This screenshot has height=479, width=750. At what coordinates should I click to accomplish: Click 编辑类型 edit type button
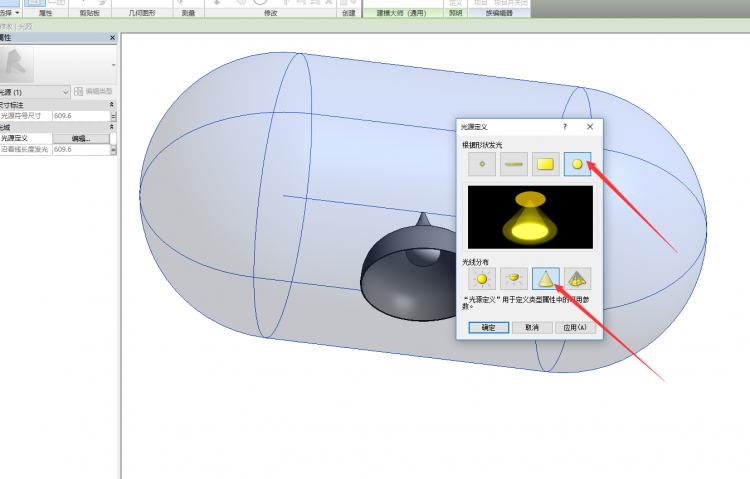coord(93,91)
